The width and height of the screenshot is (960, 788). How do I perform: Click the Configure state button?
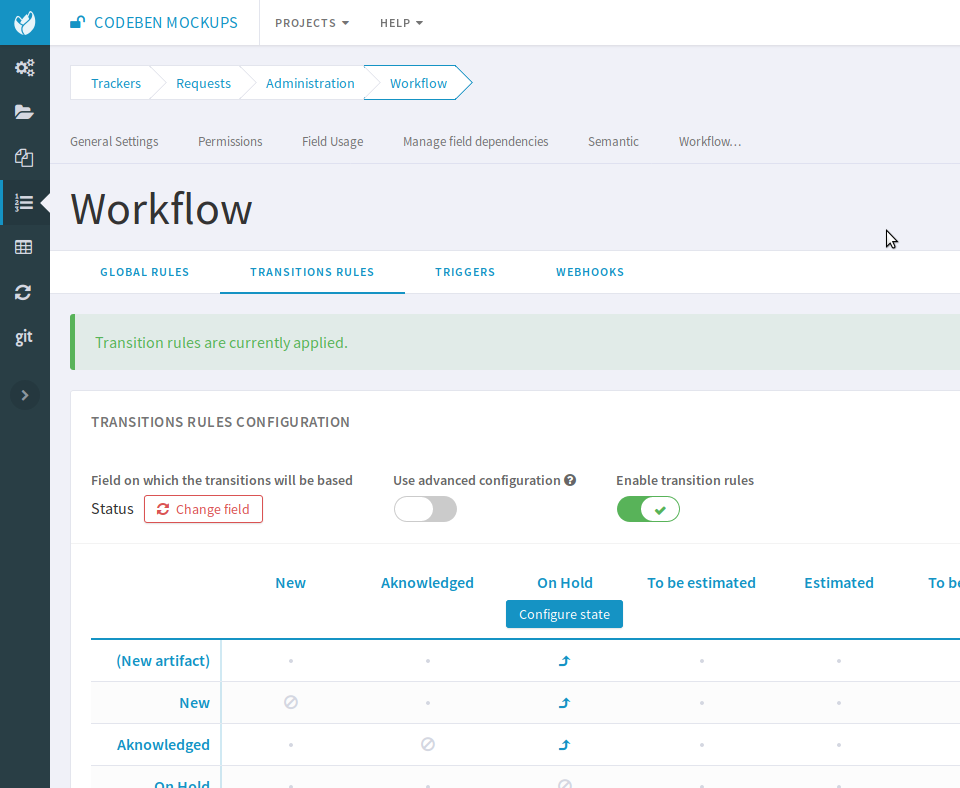[564, 614]
